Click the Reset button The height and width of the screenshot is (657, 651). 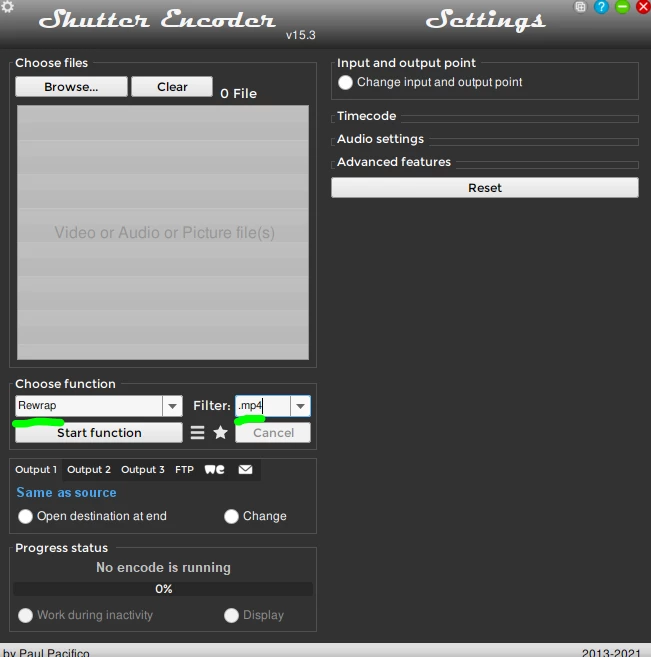point(485,188)
